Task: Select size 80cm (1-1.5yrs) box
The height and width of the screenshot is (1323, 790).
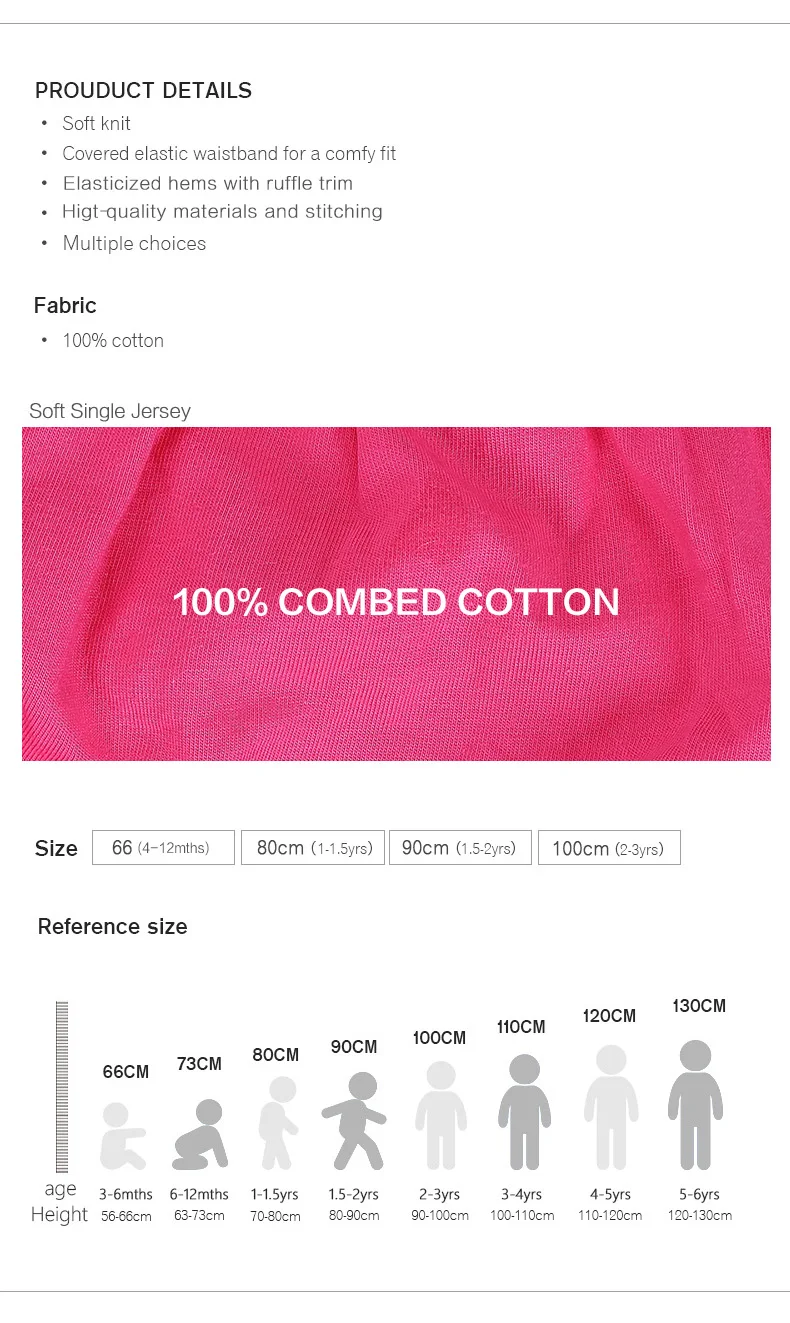Action: (x=313, y=847)
